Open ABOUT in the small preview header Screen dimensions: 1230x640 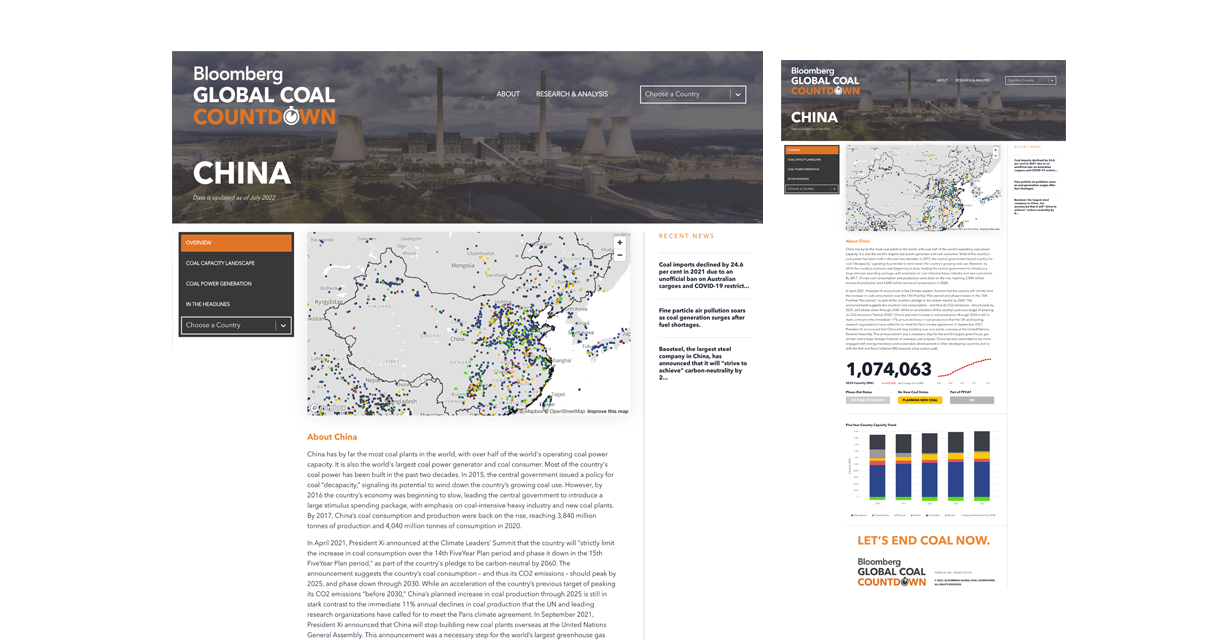pyautogui.click(x=942, y=80)
